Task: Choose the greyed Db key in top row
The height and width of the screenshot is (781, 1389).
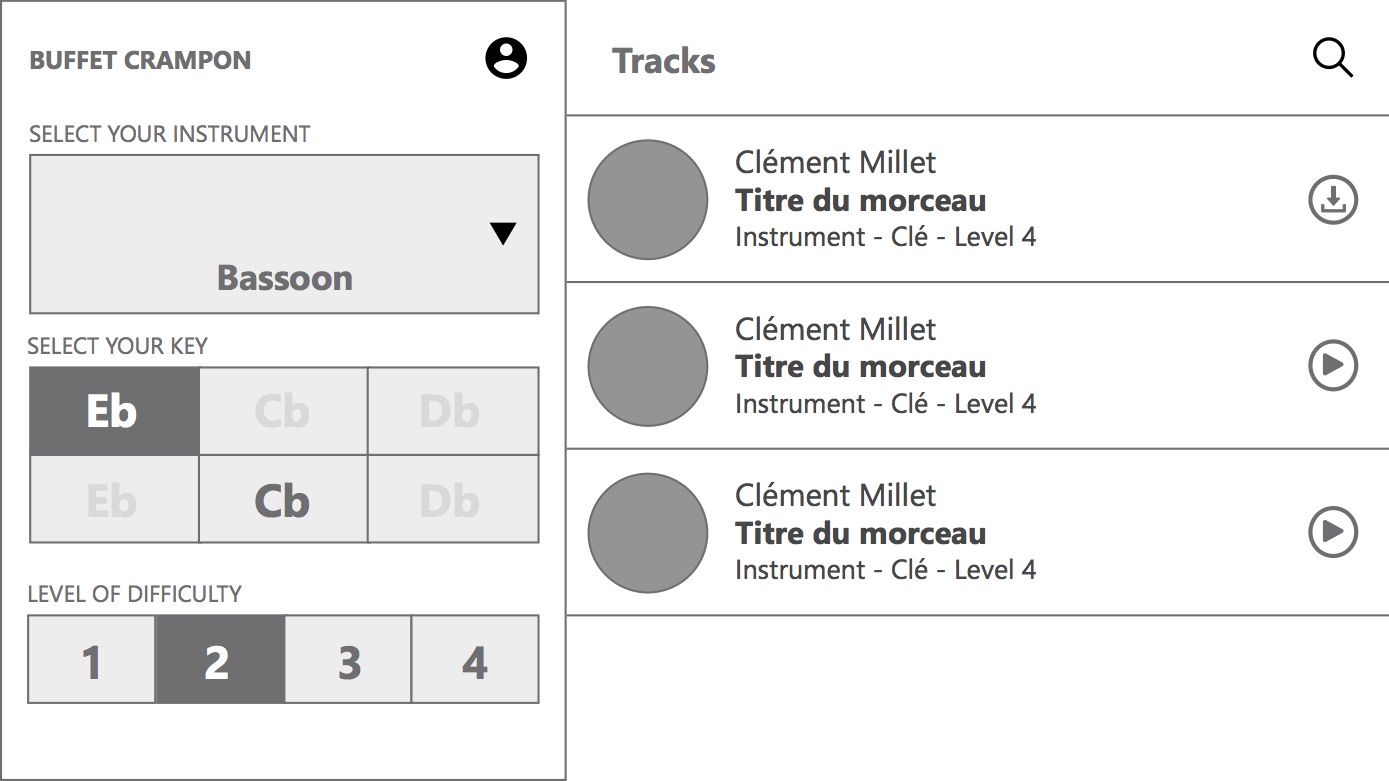Action: click(452, 411)
